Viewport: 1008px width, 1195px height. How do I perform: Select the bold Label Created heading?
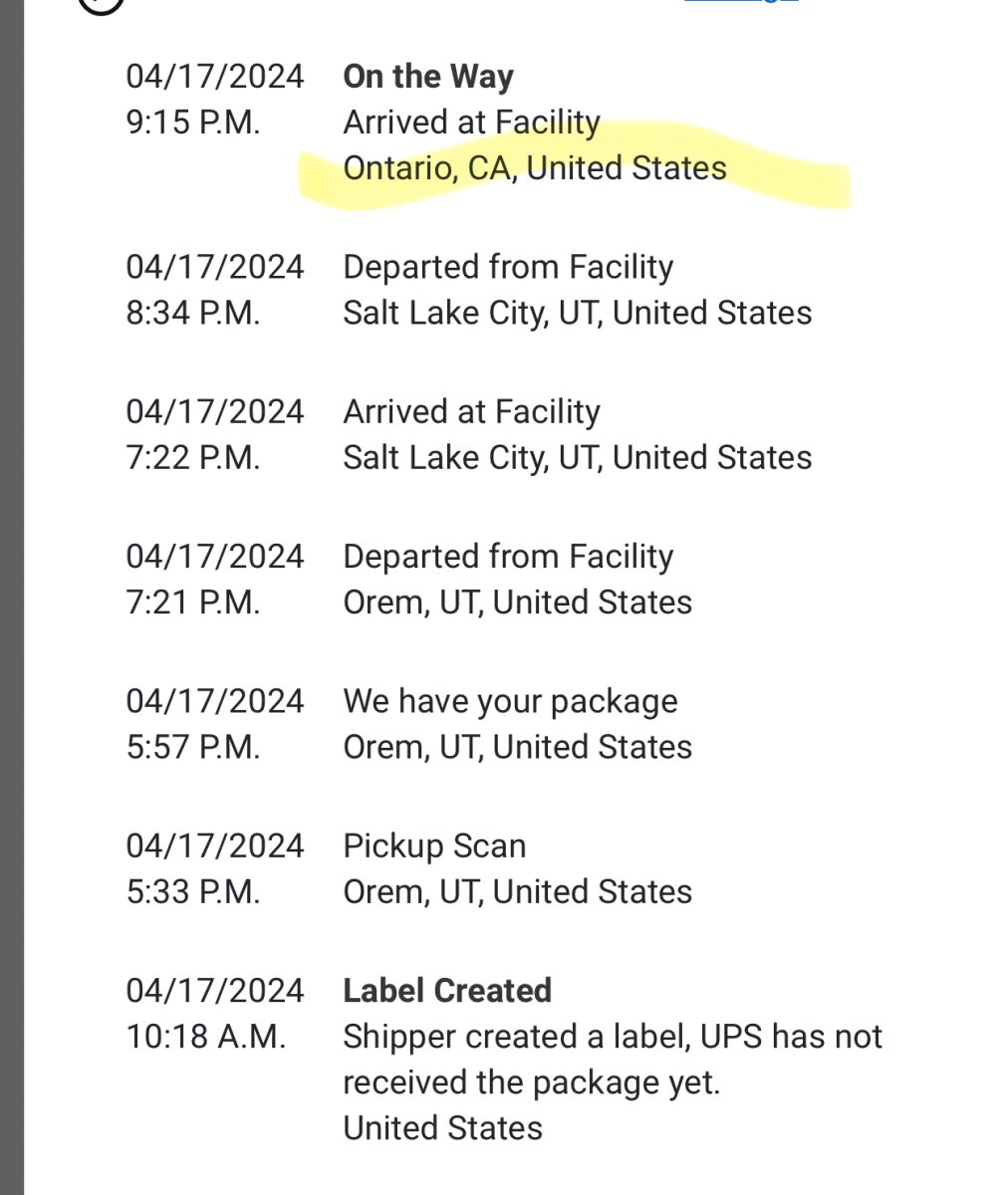447,990
